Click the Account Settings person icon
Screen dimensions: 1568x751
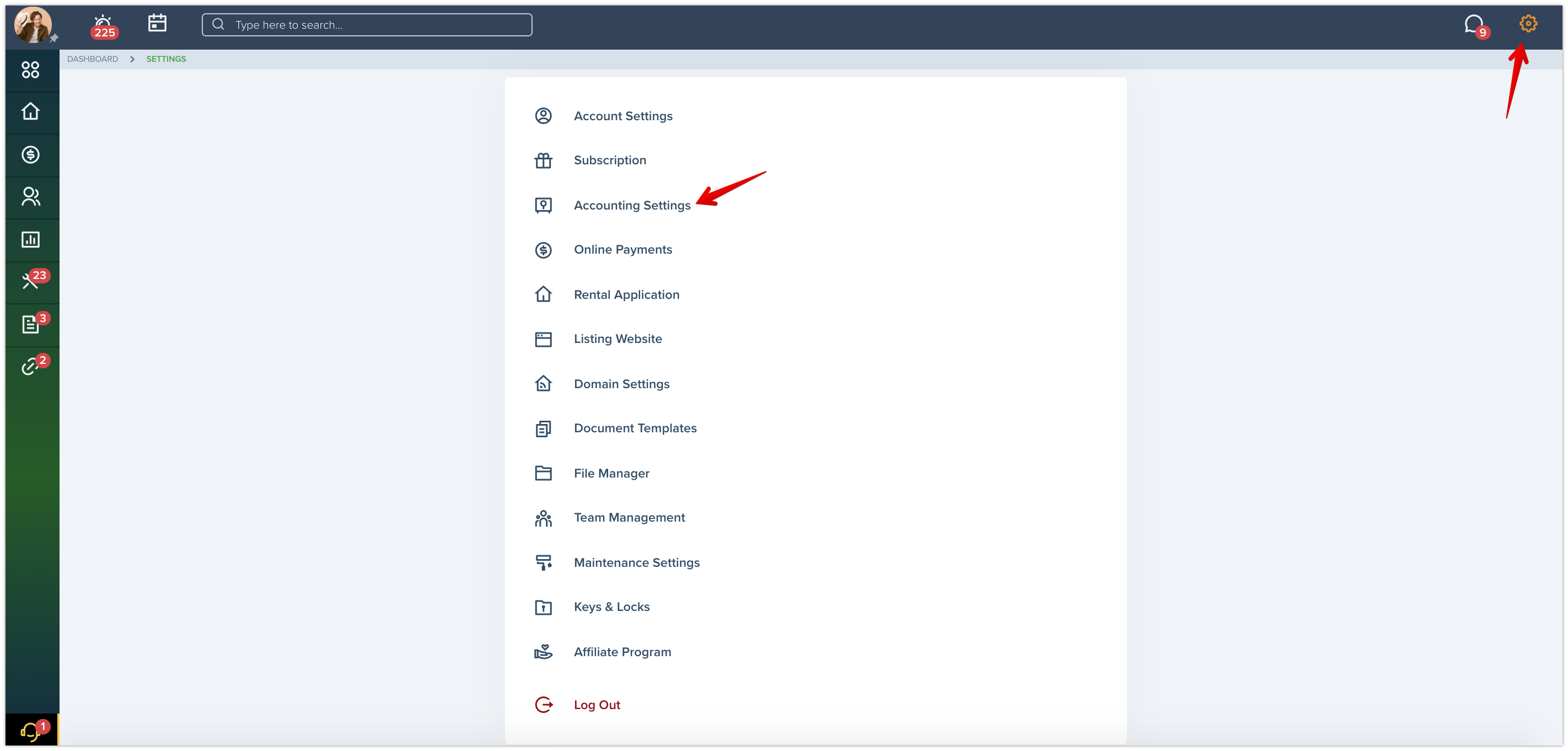543,116
